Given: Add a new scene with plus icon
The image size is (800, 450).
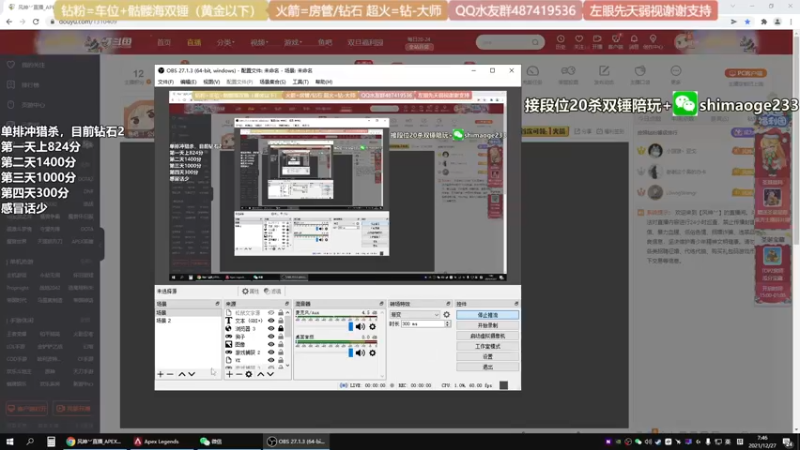Looking at the screenshot, I should coord(161,374).
